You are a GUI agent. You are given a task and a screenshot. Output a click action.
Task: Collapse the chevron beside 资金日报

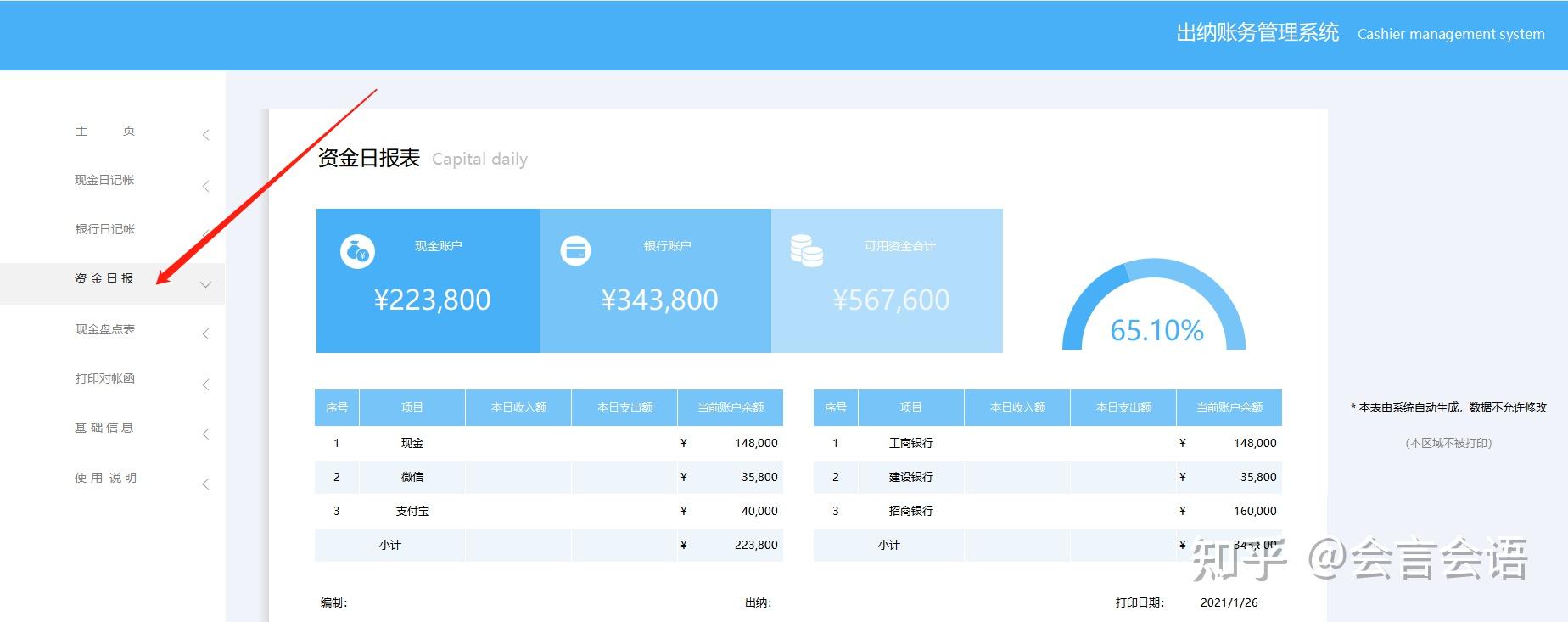[x=205, y=285]
